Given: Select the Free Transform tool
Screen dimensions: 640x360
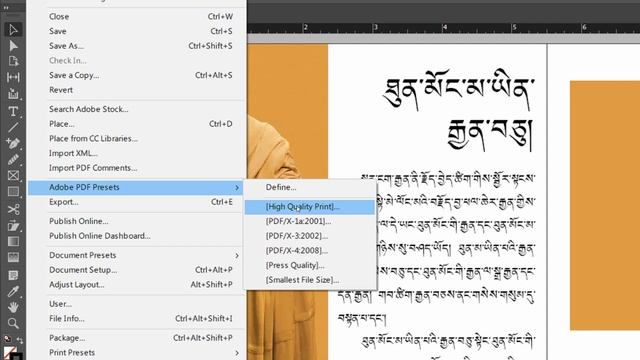Looking at the screenshot, I should [13, 225].
